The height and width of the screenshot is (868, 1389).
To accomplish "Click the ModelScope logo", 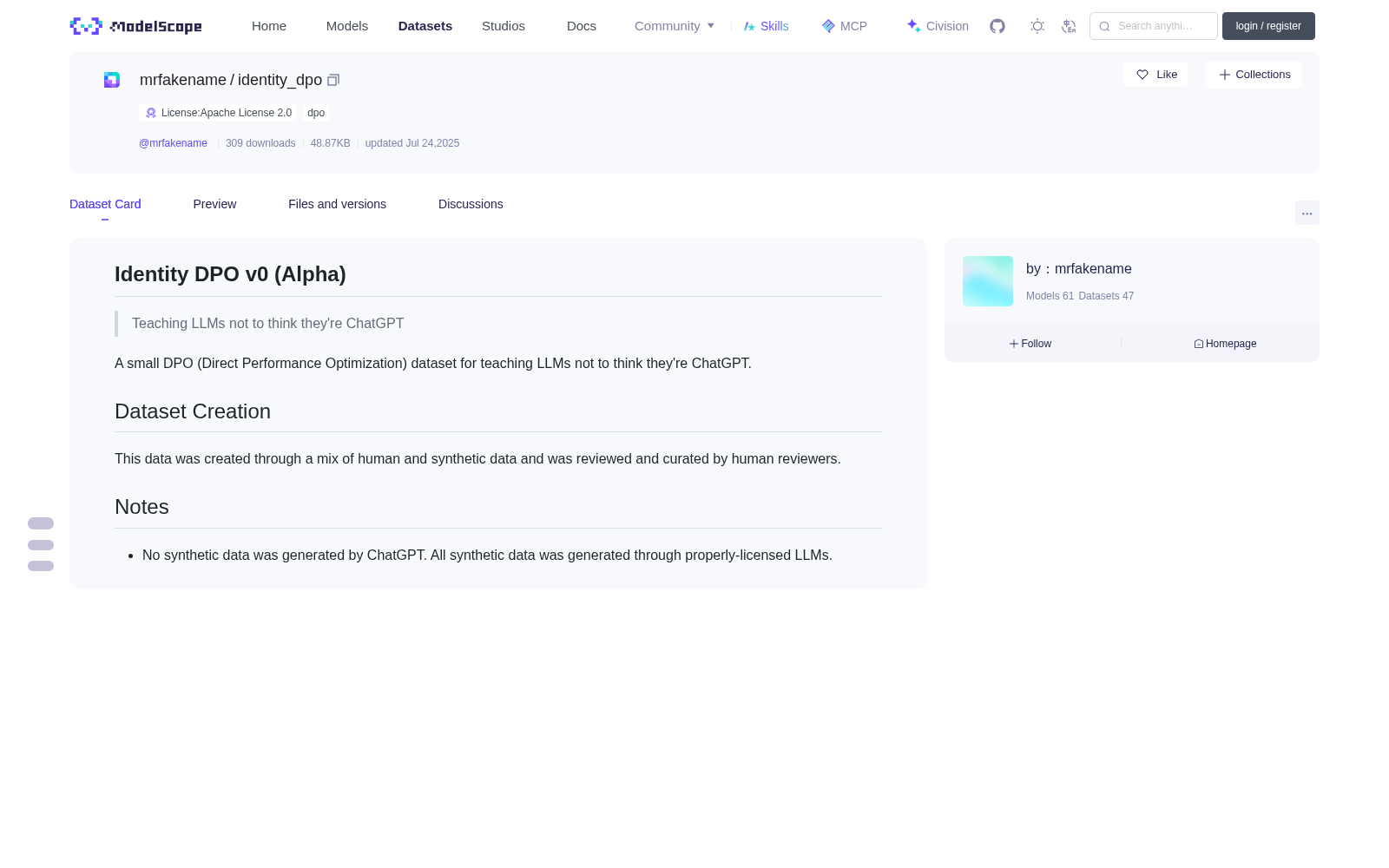I will coord(135,26).
